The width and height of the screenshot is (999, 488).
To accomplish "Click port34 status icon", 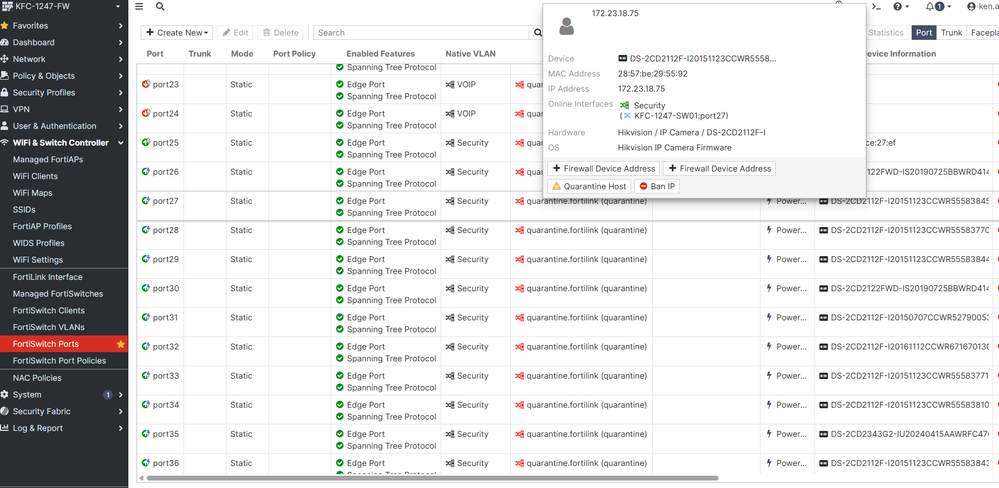I will click(x=146, y=405).
